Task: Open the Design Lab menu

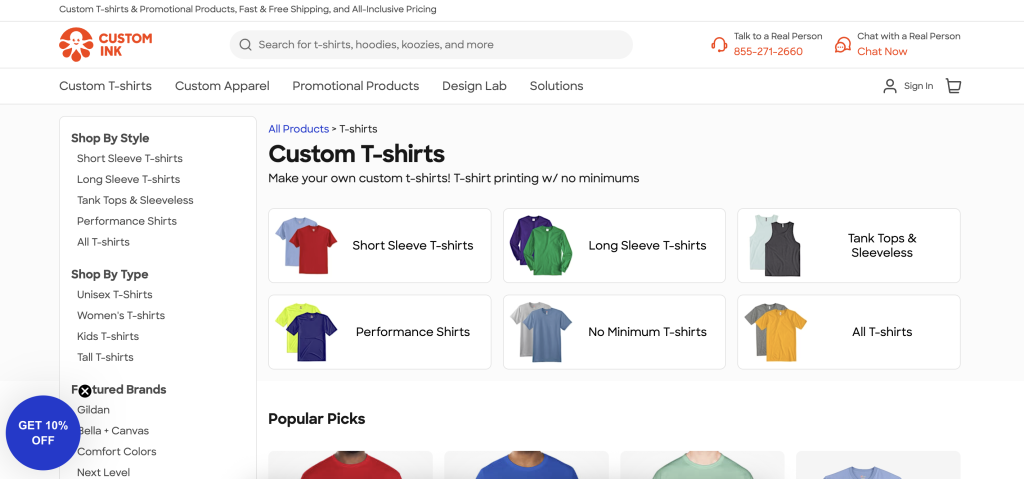Action: pos(474,86)
